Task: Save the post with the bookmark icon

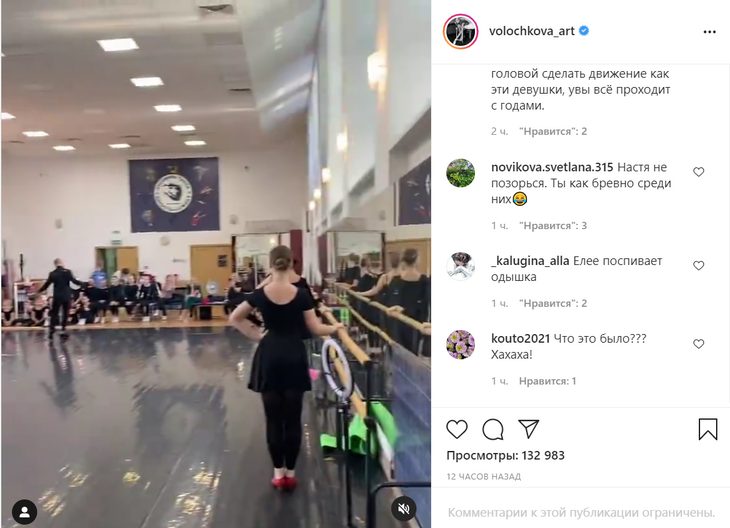Action: click(x=708, y=429)
